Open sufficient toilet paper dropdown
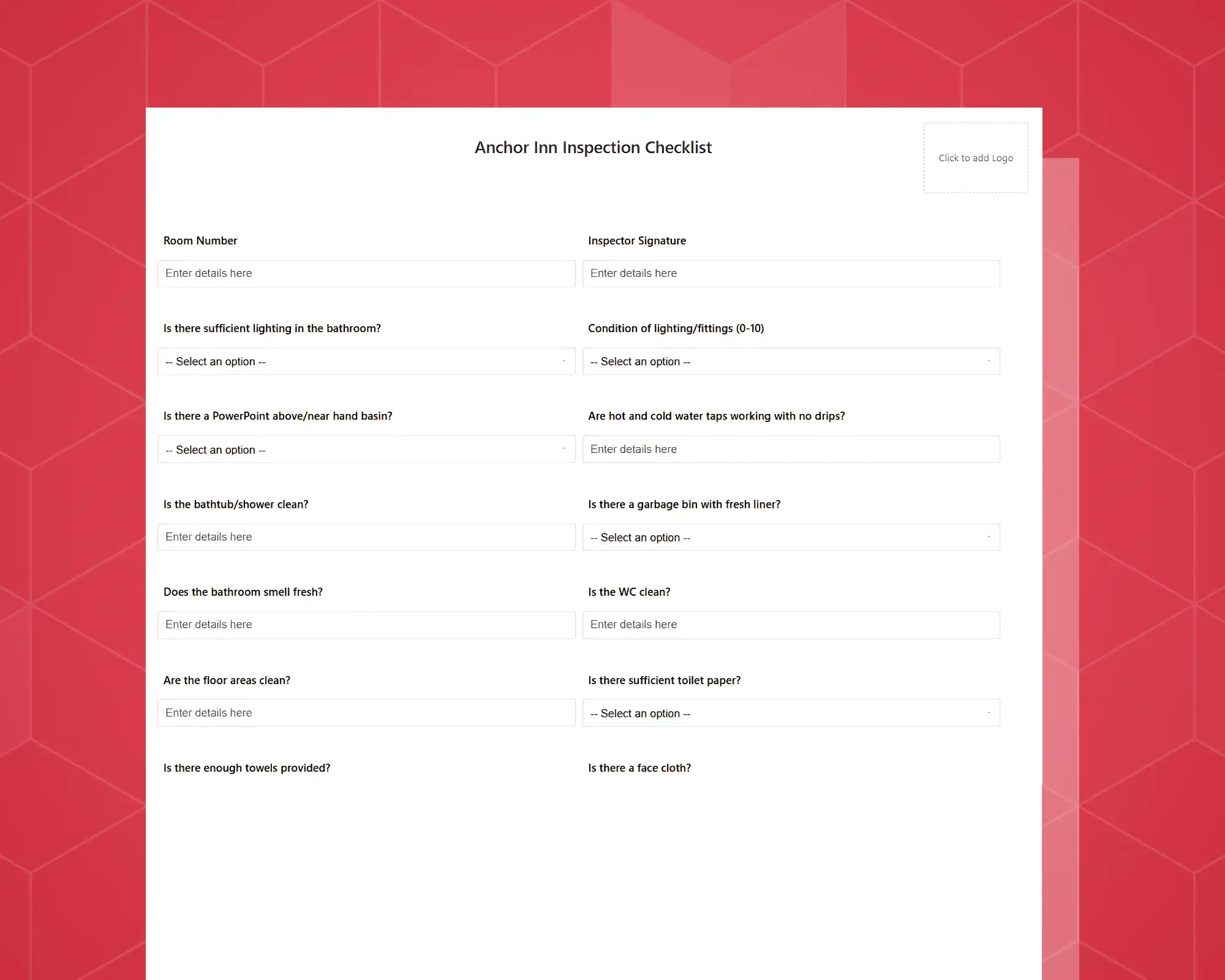 [791, 713]
